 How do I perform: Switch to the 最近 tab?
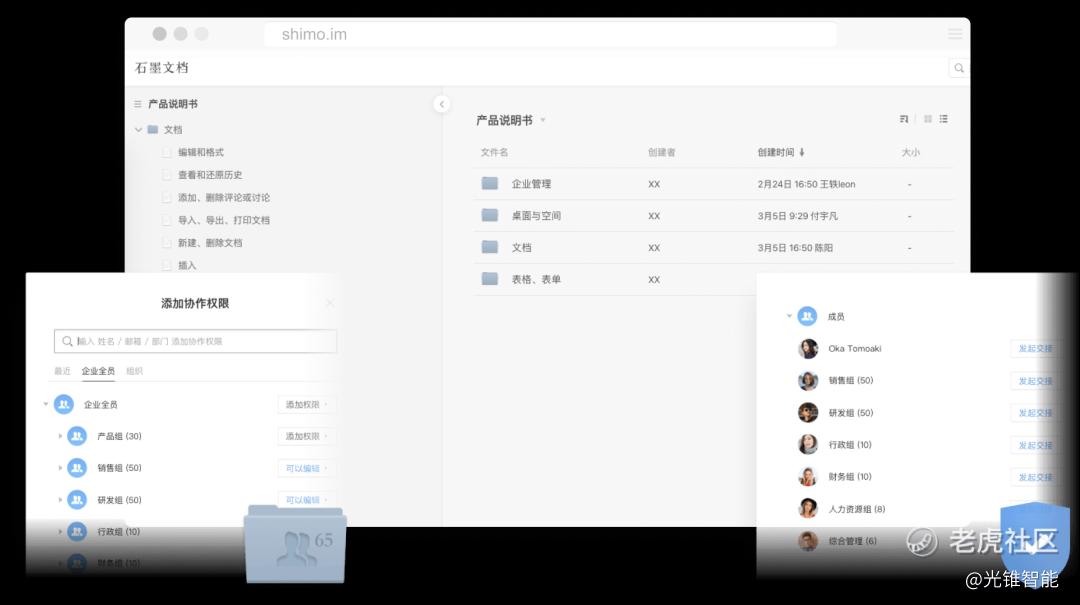[x=62, y=371]
